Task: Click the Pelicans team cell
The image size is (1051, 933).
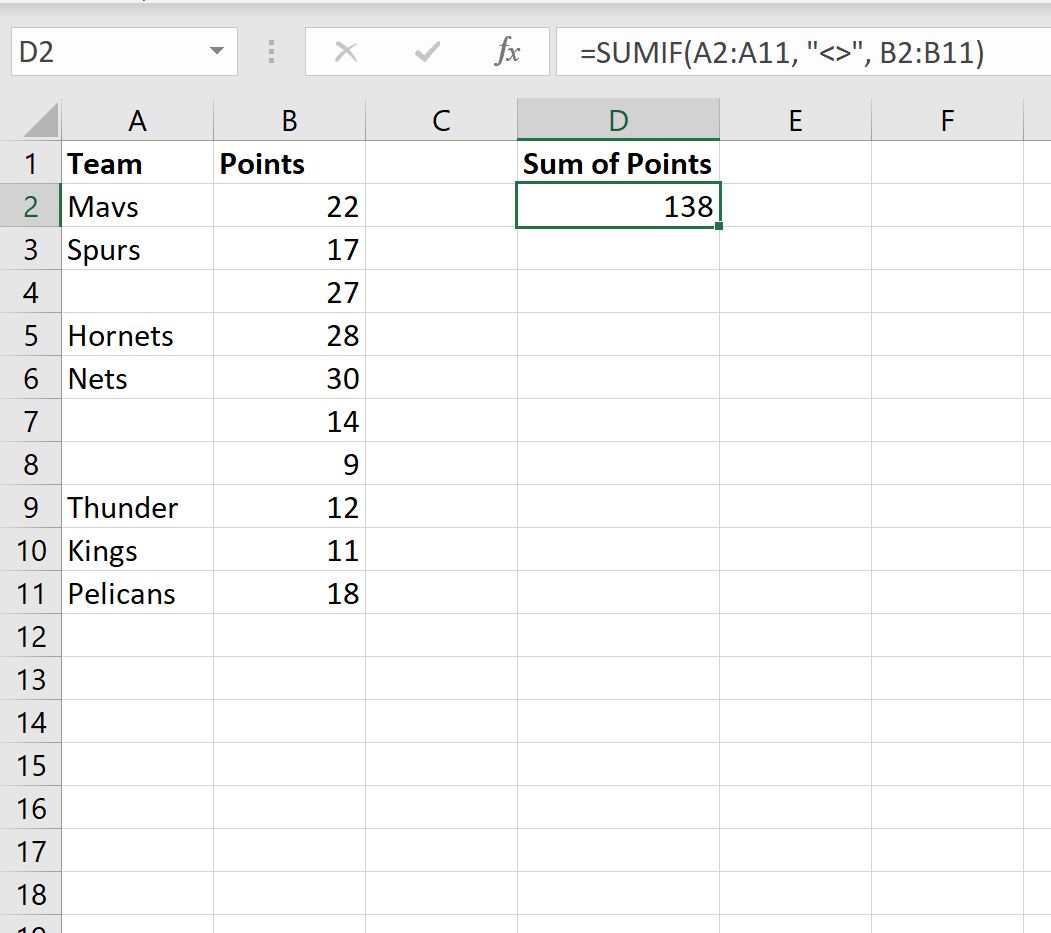Action: click(137, 594)
